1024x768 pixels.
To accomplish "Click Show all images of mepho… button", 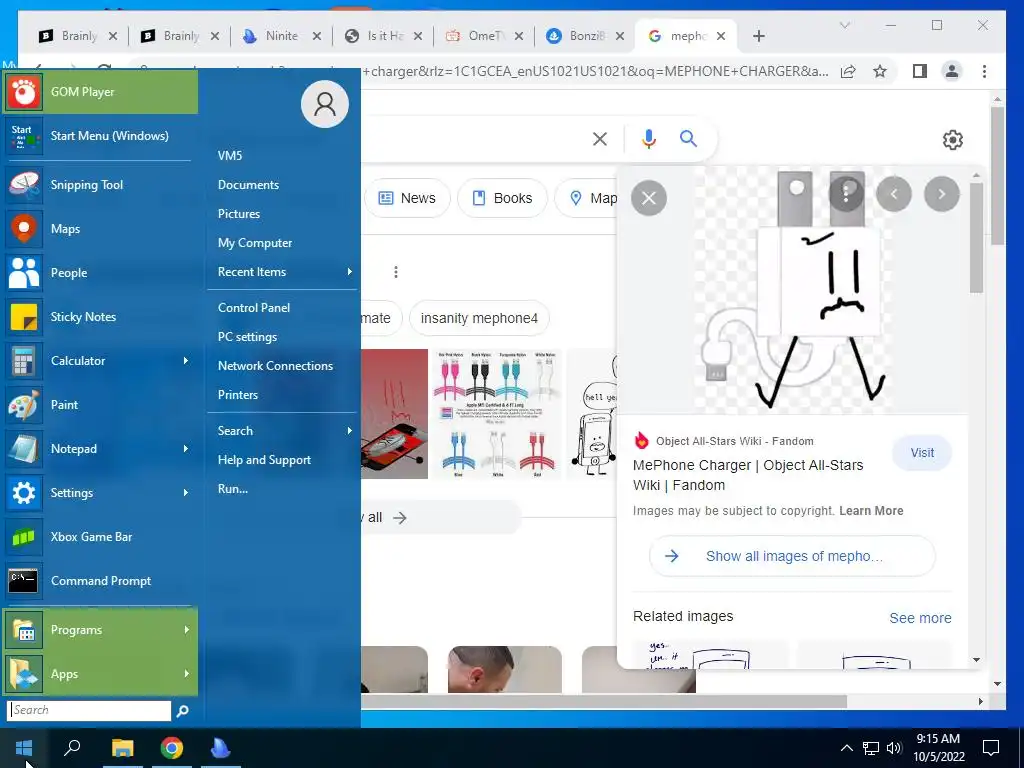I will 792,556.
